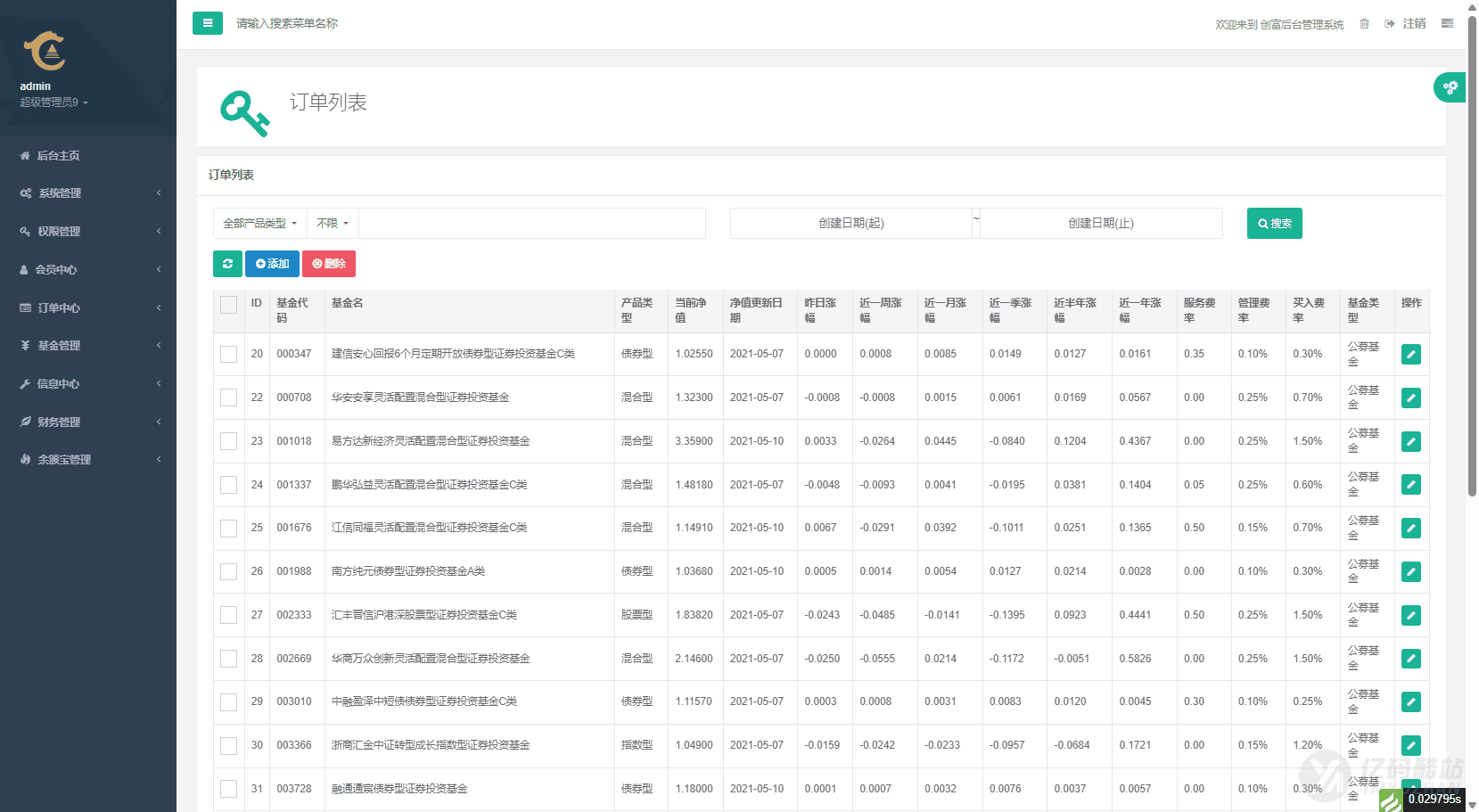Open the 全部产品类型 dropdown
The image size is (1479, 812).
coord(259,223)
